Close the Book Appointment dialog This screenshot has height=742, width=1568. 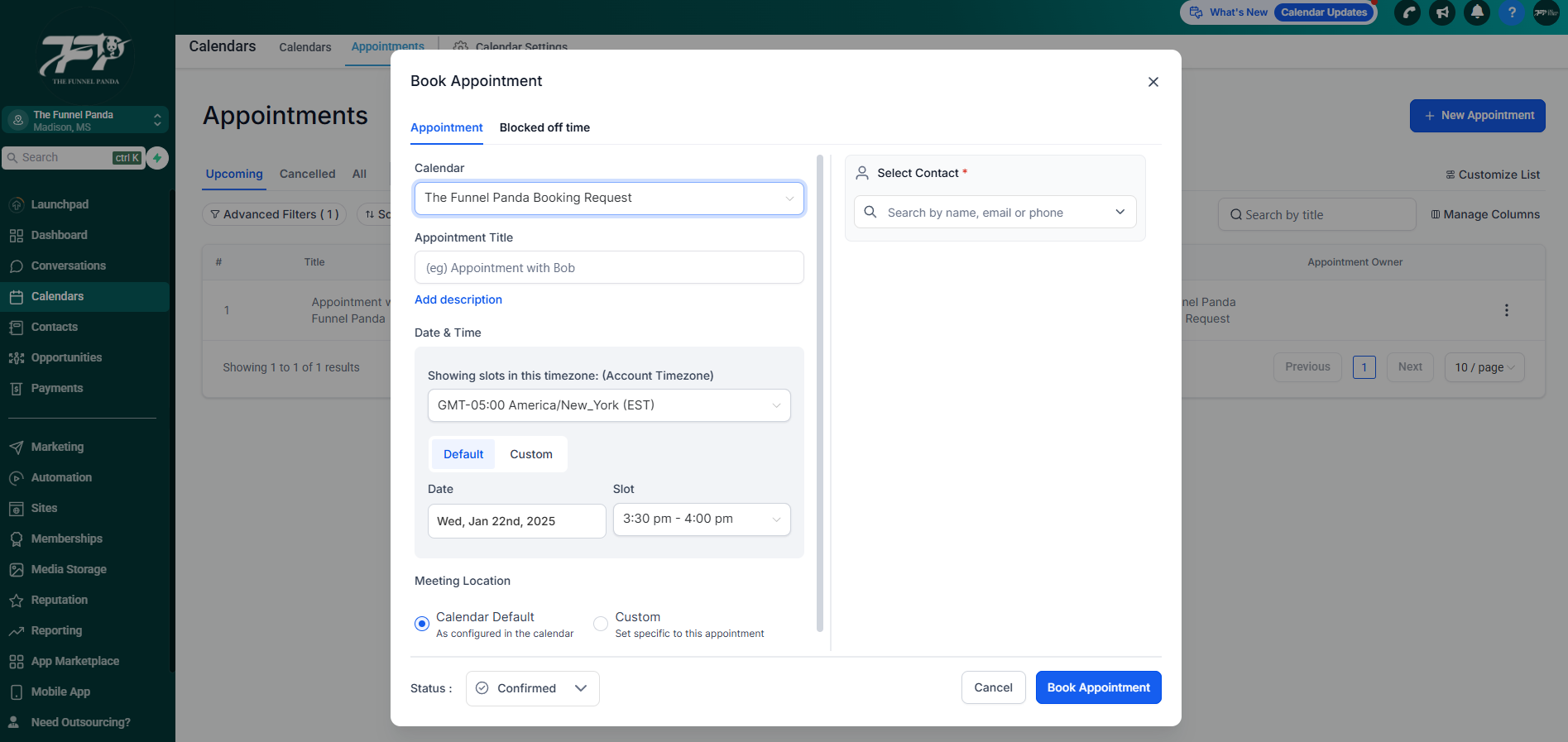pos(1153,82)
